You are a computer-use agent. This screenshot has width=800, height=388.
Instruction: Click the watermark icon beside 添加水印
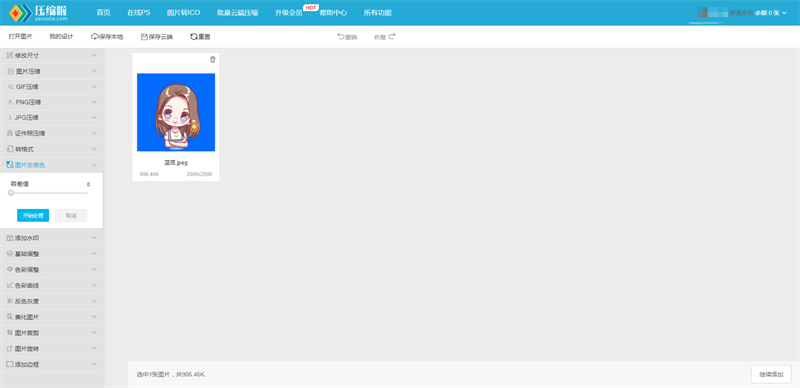coord(10,238)
